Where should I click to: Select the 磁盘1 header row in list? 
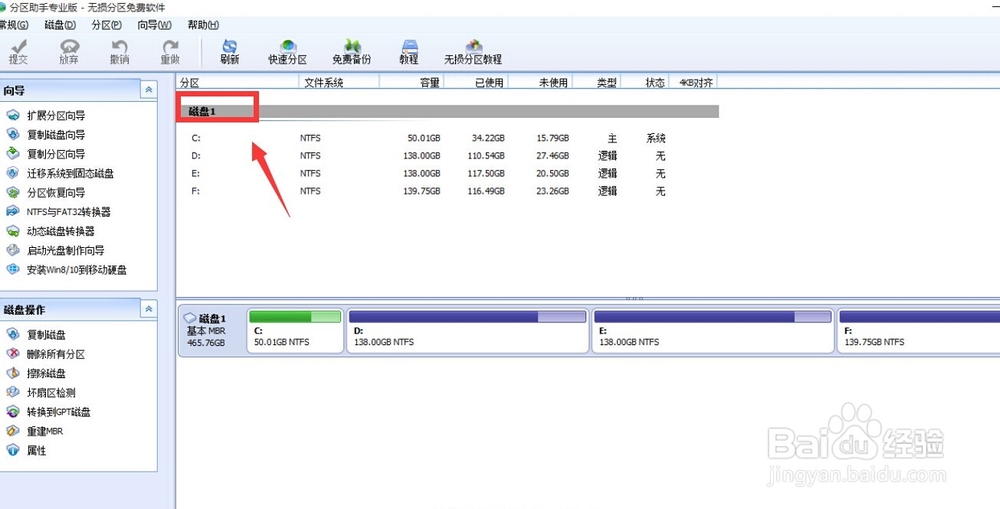[x=448, y=111]
